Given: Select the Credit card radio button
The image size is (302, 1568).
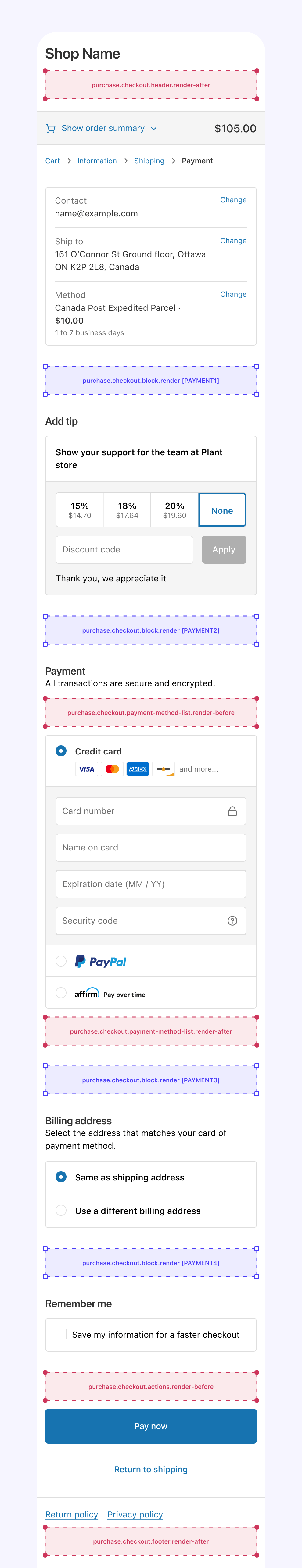Looking at the screenshot, I should [61, 751].
